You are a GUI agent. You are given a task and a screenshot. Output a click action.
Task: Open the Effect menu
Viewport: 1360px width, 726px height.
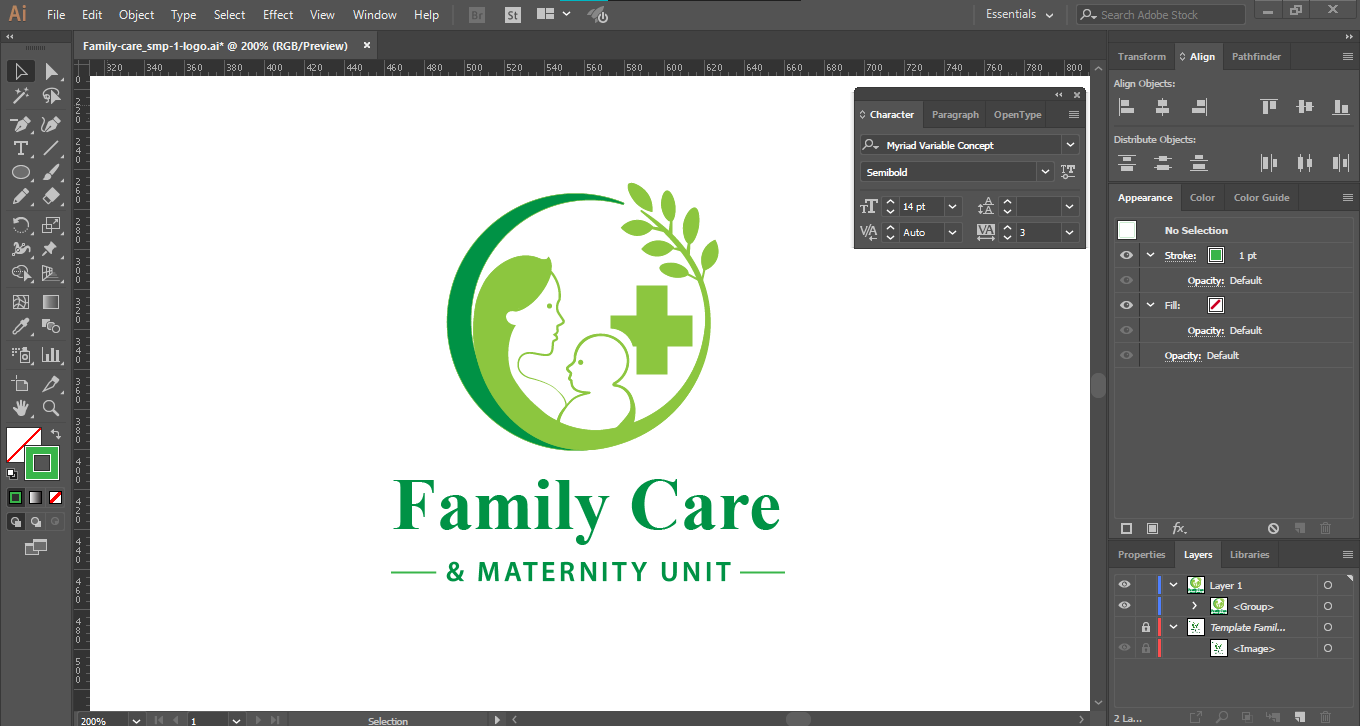(x=278, y=15)
